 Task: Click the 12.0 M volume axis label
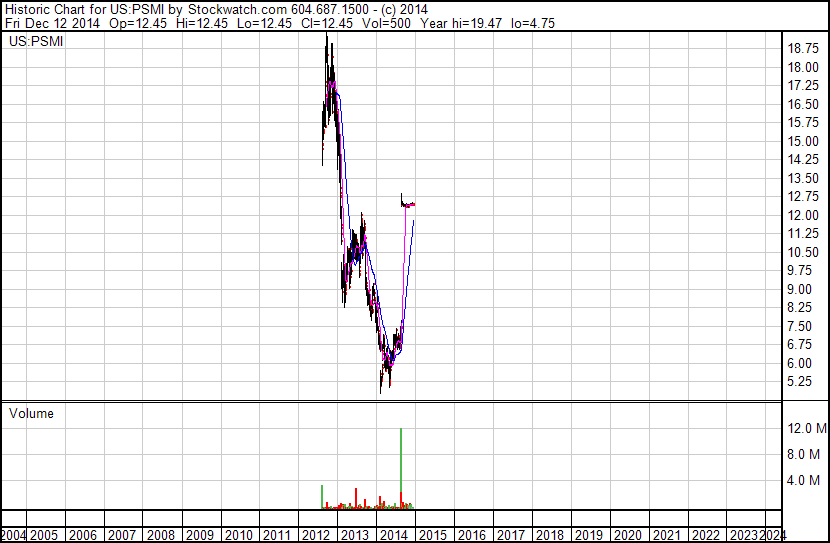807,428
